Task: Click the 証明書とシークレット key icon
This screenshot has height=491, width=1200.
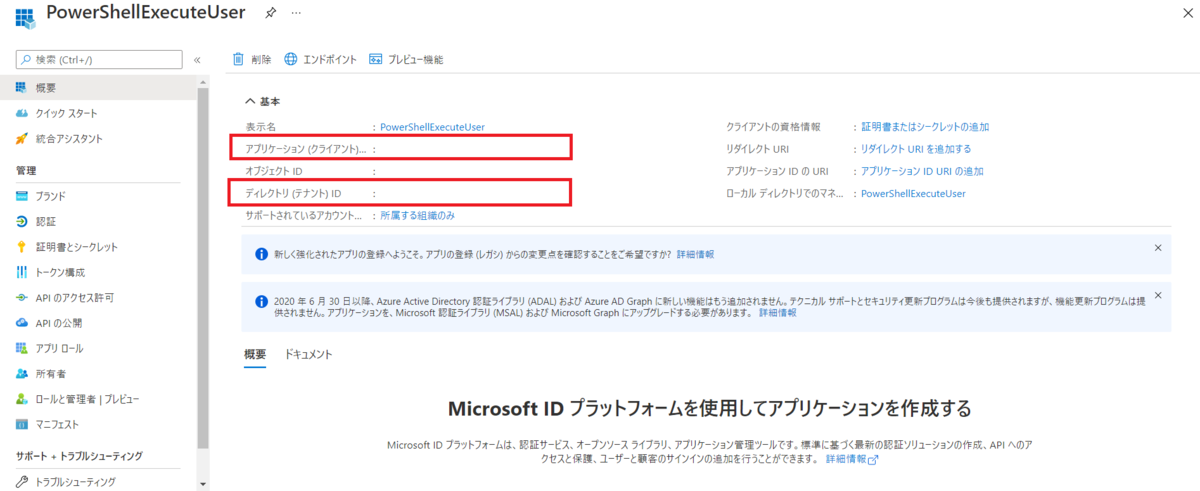Action: click(22, 247)
